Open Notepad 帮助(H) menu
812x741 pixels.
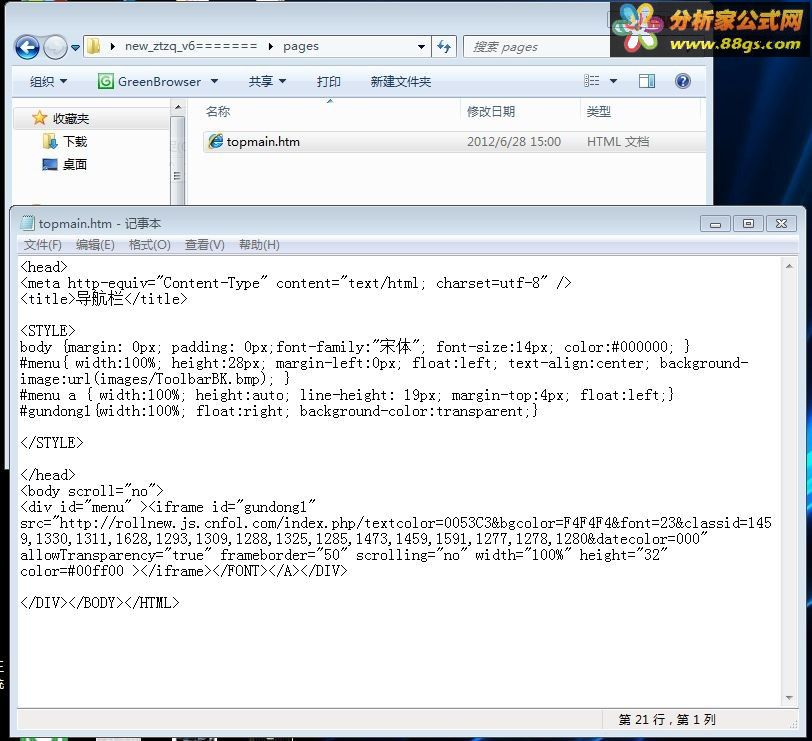click(259, 245)
